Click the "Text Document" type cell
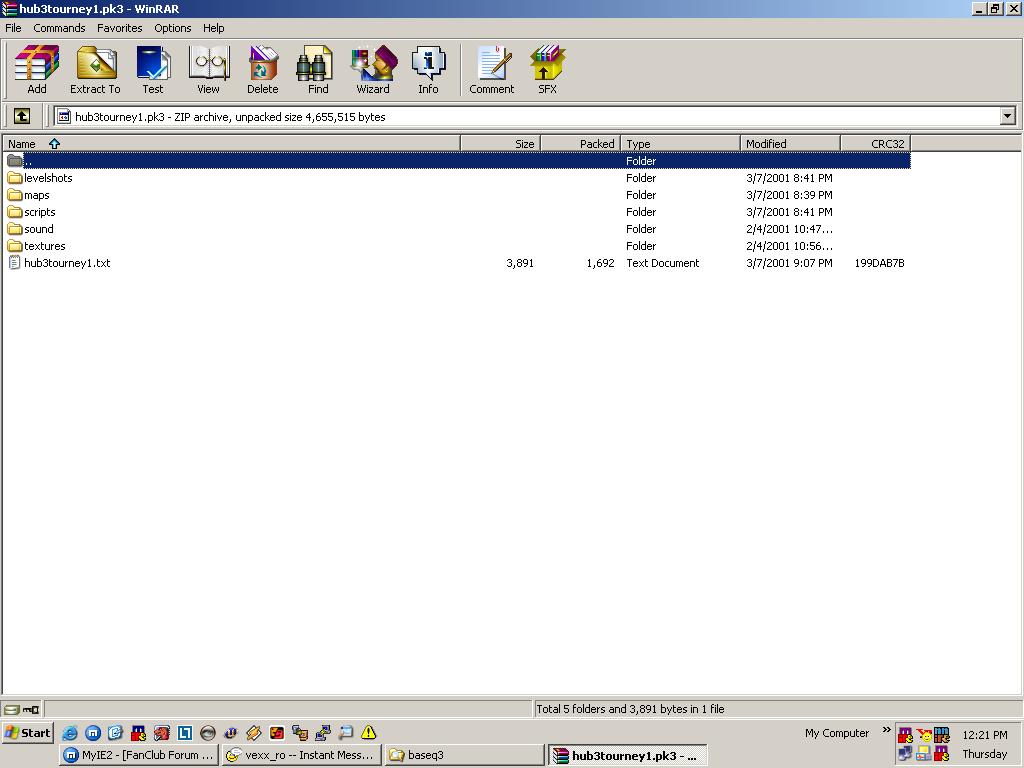The image size is (1024, 768). coord(662,263)
